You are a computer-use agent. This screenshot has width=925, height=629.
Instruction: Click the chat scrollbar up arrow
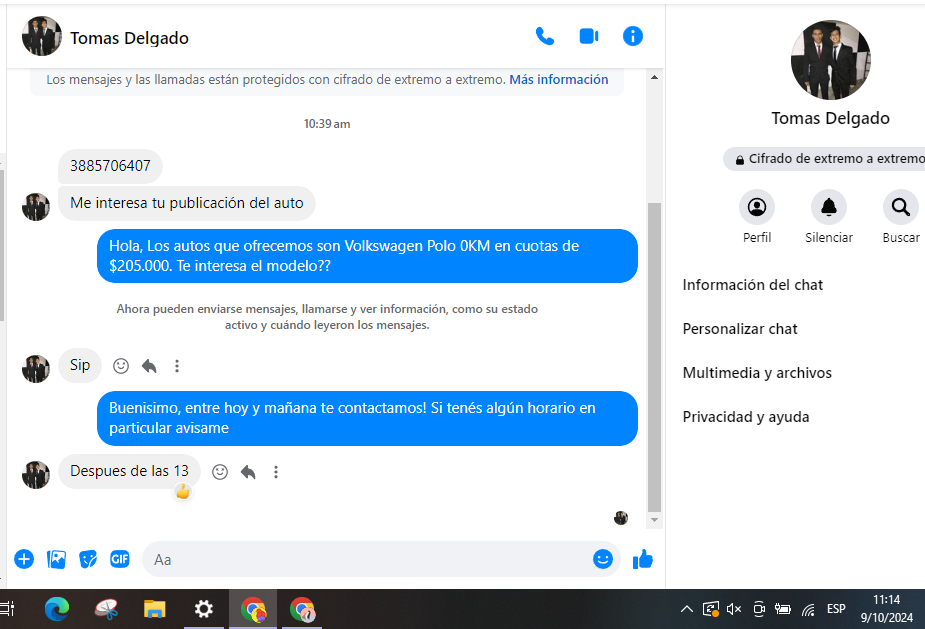(x=654, y=77)
